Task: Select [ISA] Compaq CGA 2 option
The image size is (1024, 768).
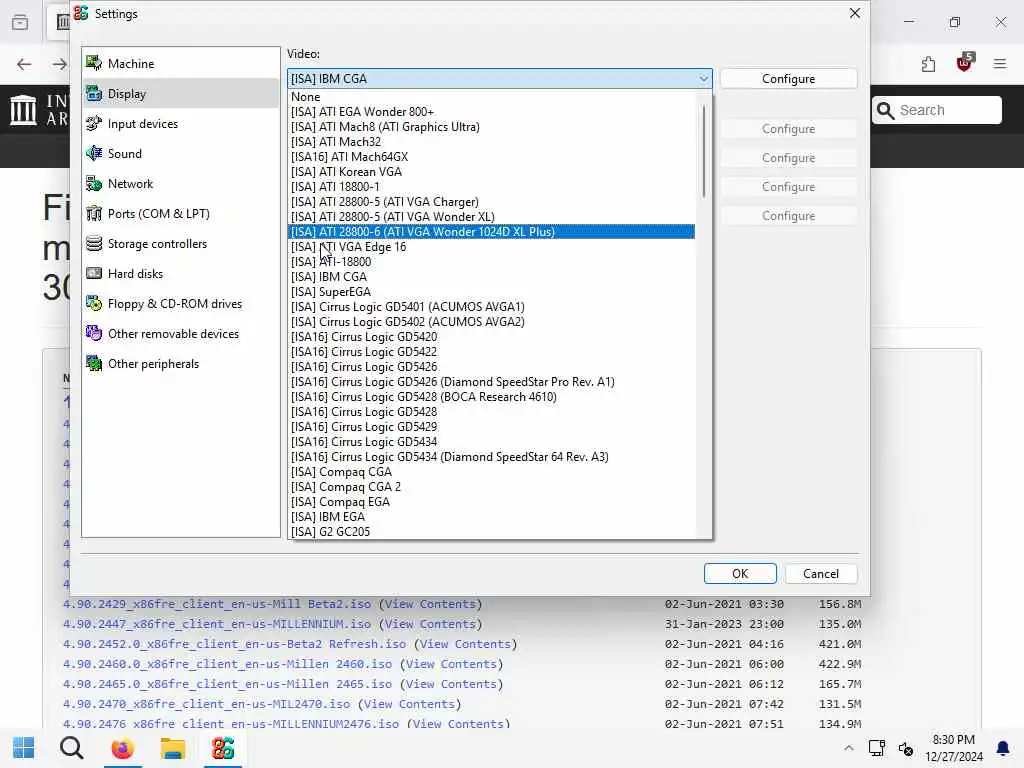Action: (491, 487)
